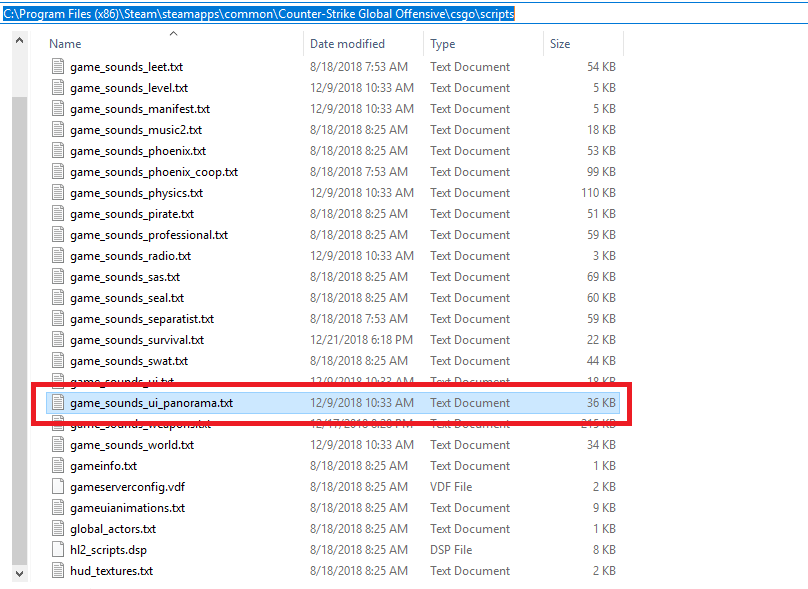
Task: Select file name global_actors.txt
Action: [113, 529]
